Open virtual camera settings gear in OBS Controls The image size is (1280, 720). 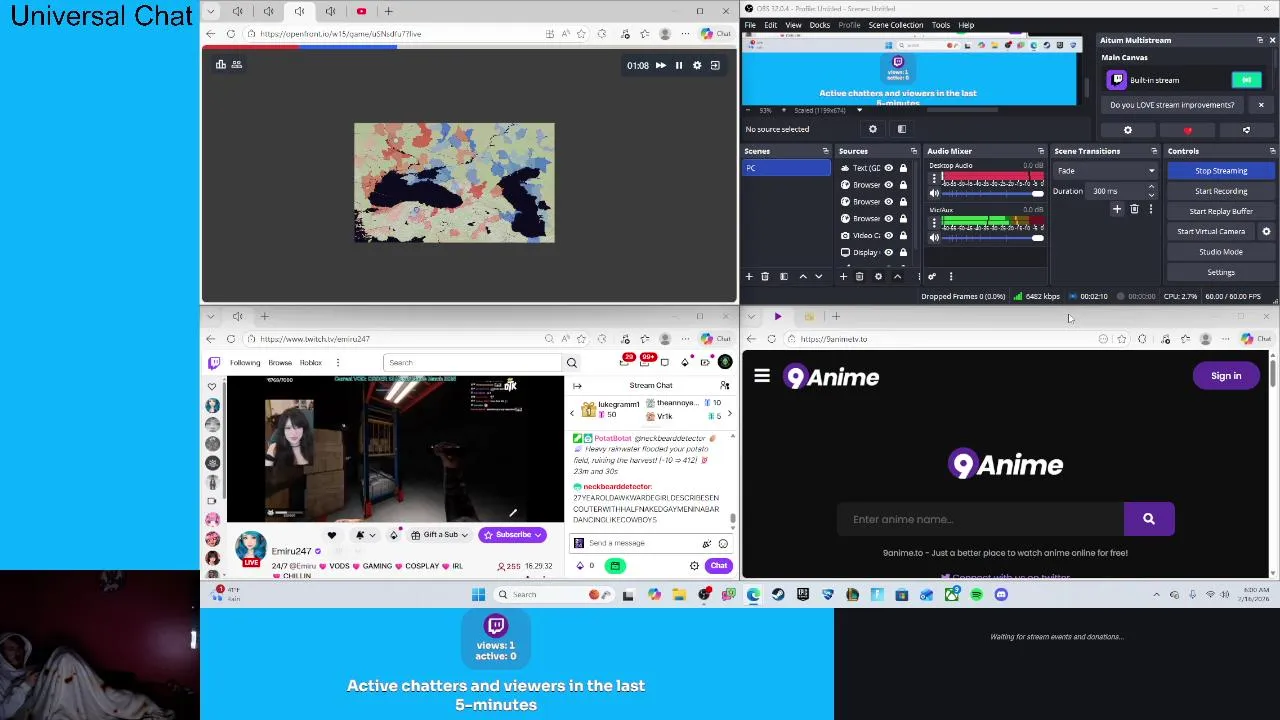1266,231
